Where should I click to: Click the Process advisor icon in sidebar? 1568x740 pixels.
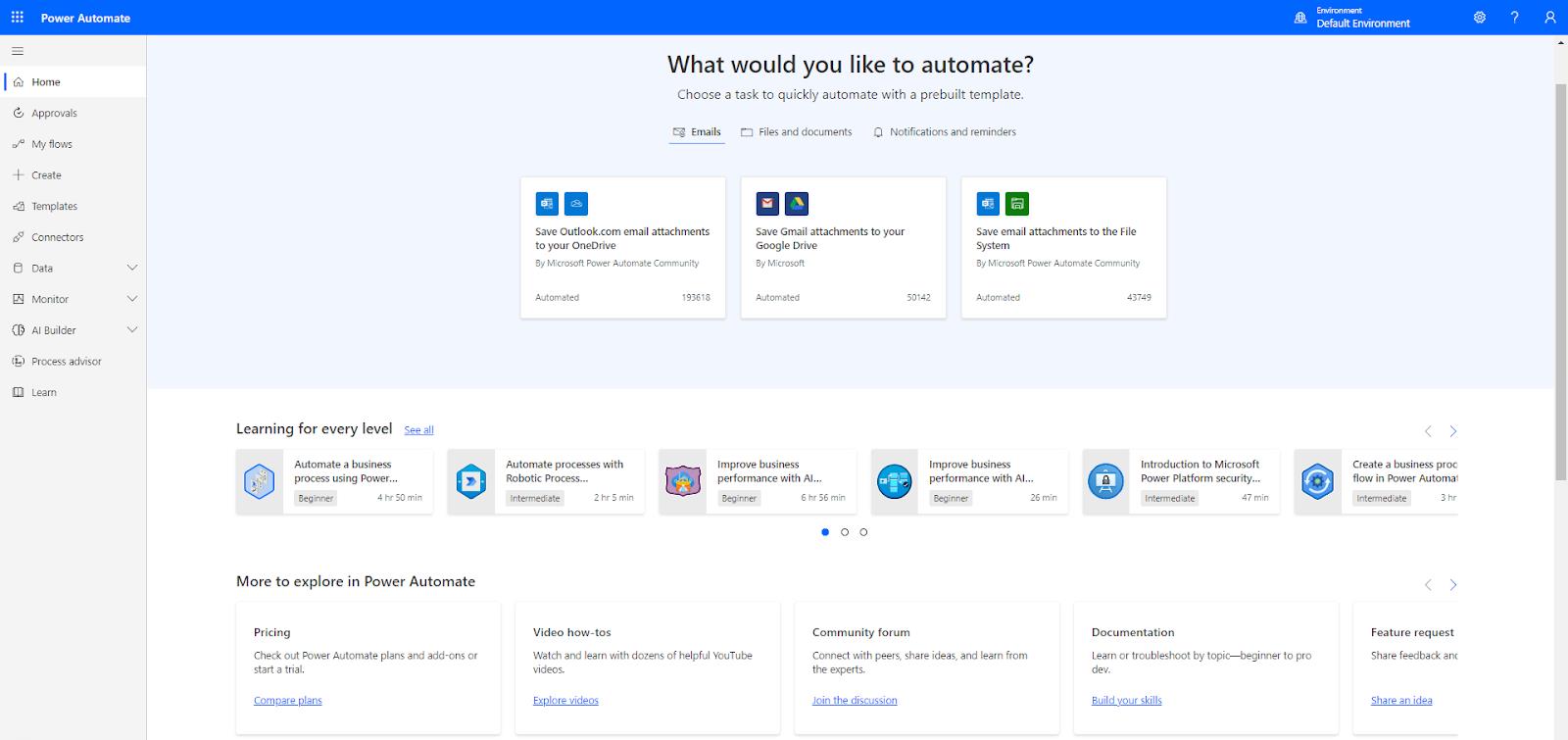(19, 362)
